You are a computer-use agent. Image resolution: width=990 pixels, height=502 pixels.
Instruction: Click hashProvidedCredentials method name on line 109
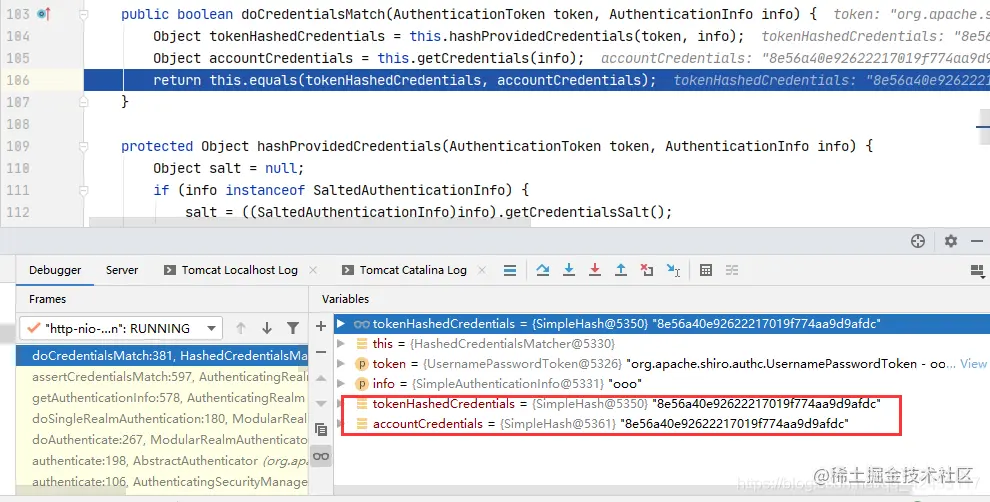click(x=350, y=146)
